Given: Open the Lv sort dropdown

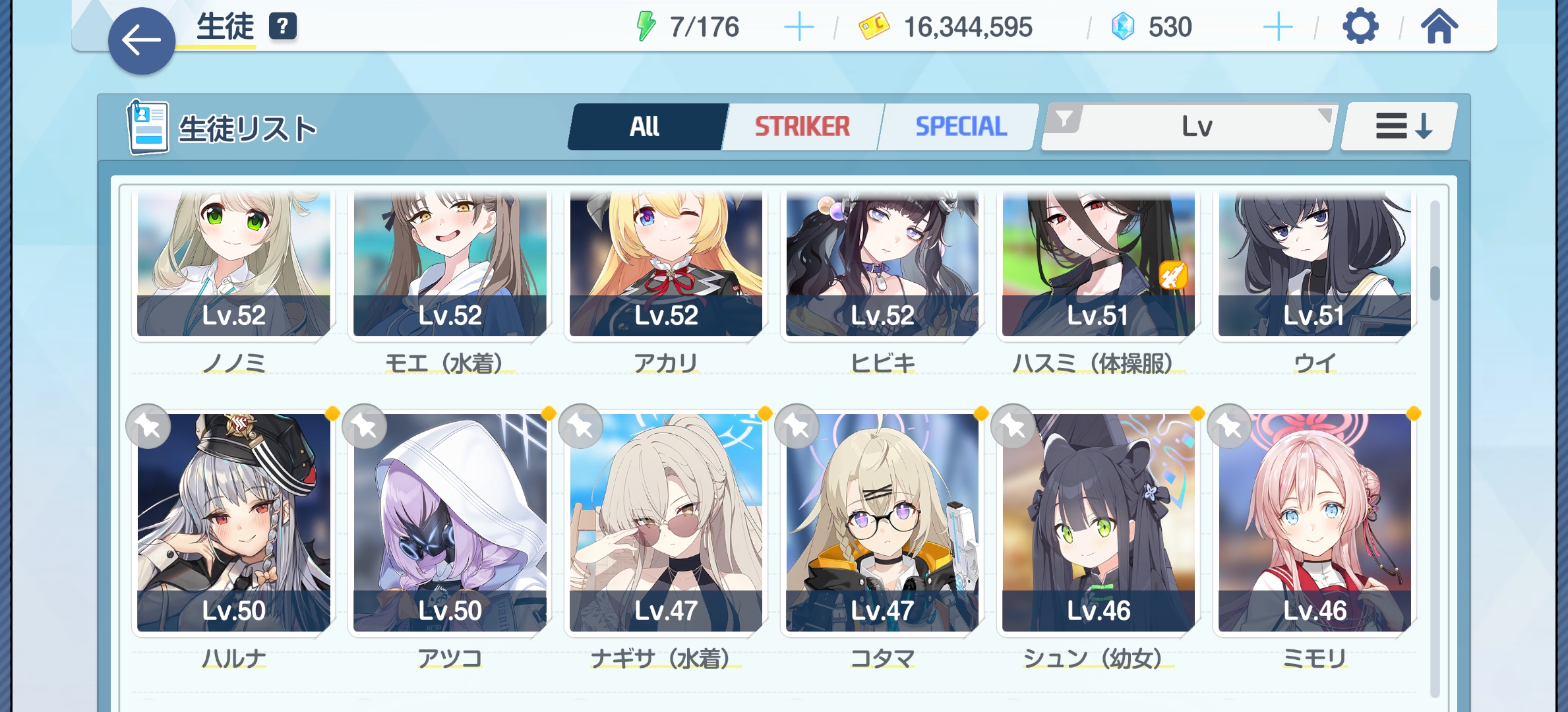Looking at the screenshot, I should coord(1190,126).
